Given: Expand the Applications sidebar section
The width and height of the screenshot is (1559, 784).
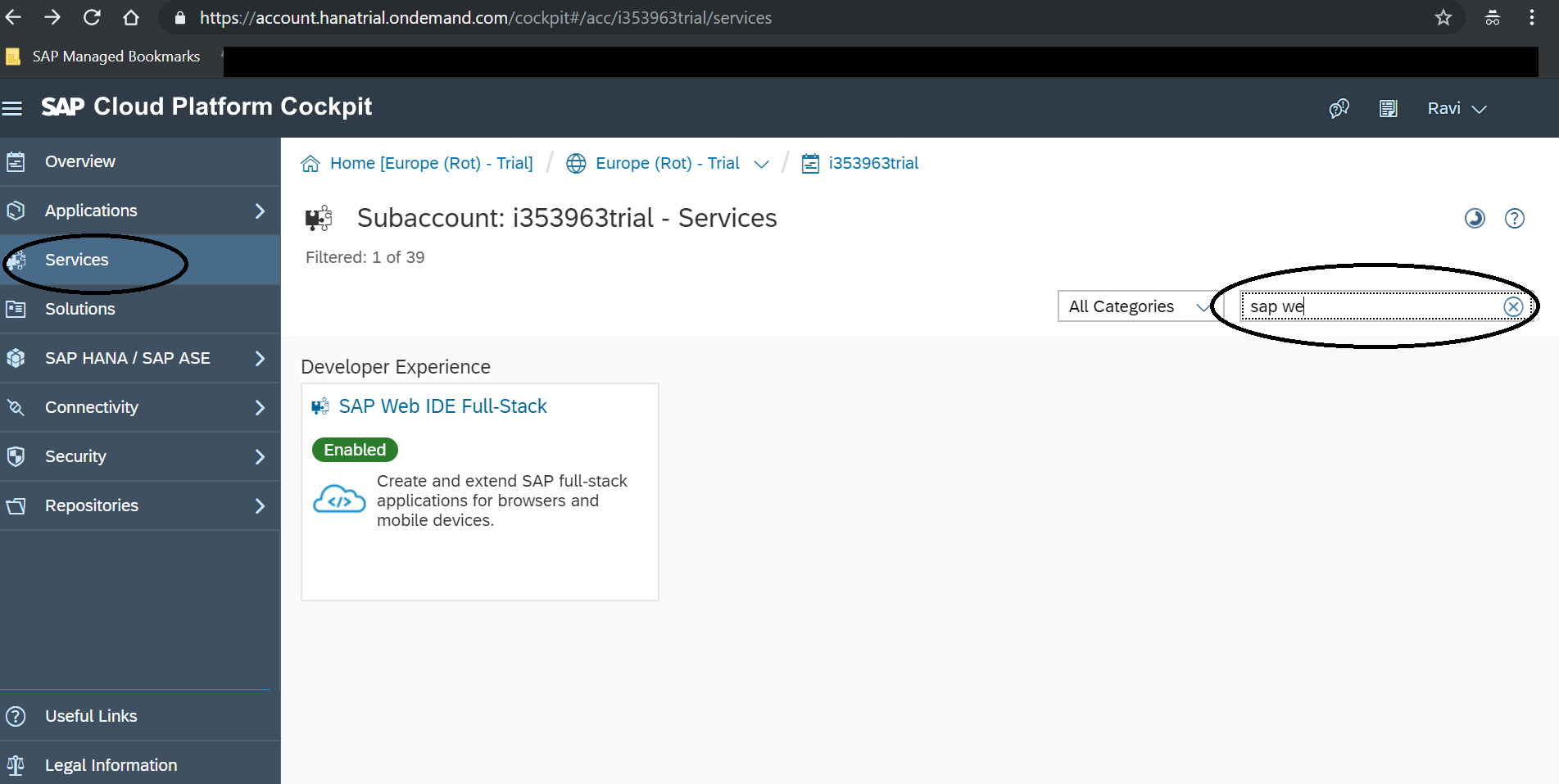Looking at the screenshot, I should 260,211.
